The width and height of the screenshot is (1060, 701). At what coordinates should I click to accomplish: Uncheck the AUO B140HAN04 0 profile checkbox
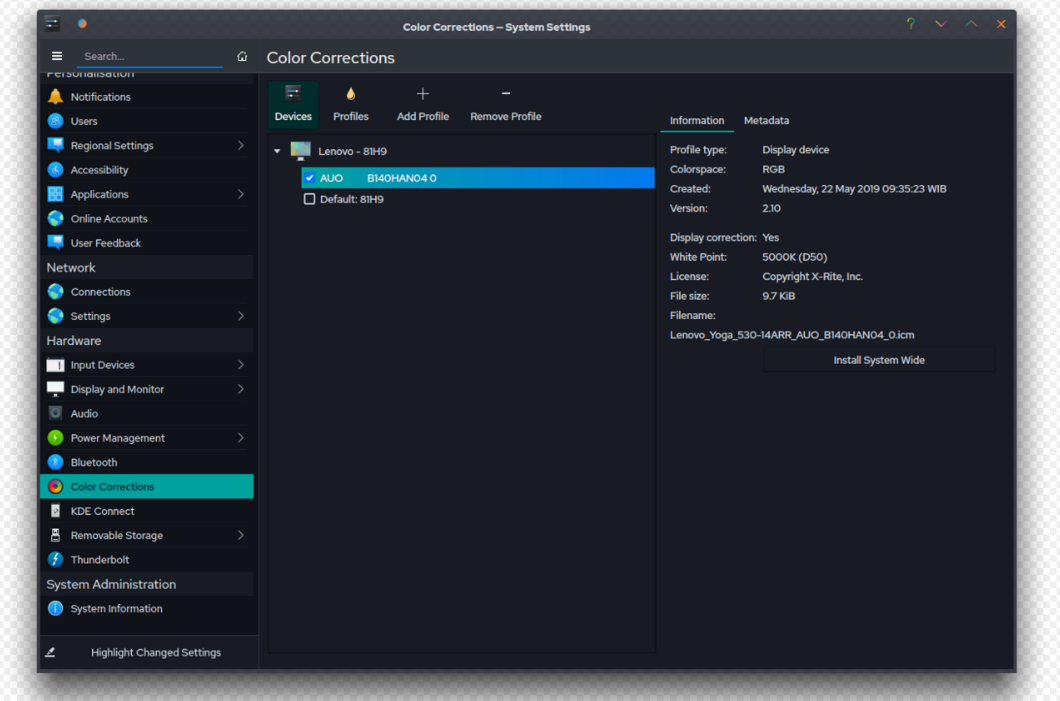pyautogui.click(x=310, y=178)
